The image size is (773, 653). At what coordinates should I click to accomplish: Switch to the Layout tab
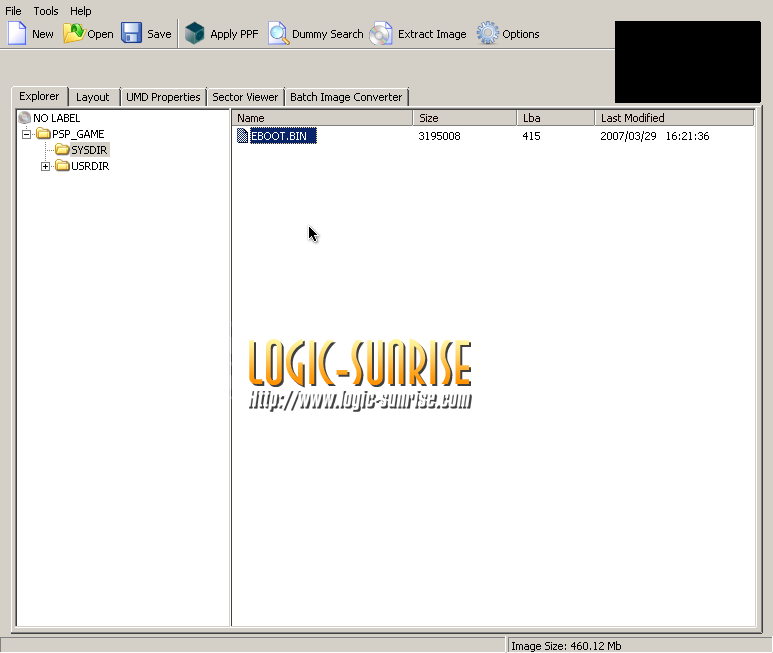(93, 97)
